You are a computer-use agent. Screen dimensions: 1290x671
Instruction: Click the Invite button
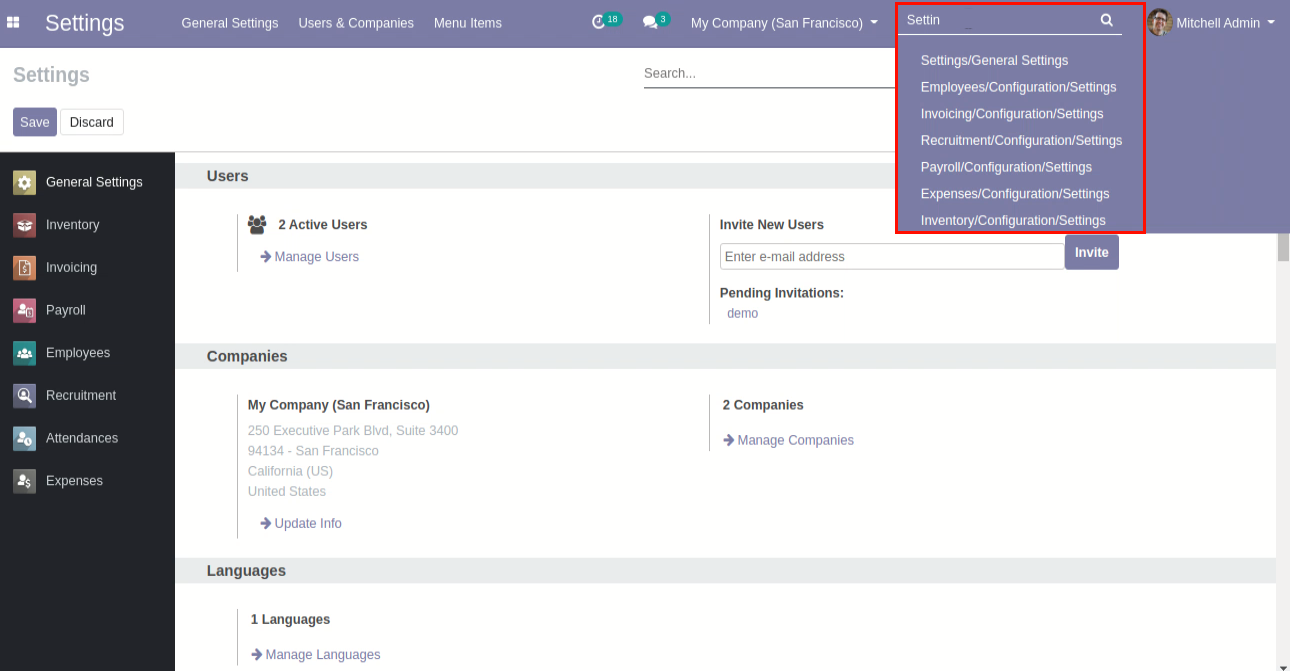1091,252
